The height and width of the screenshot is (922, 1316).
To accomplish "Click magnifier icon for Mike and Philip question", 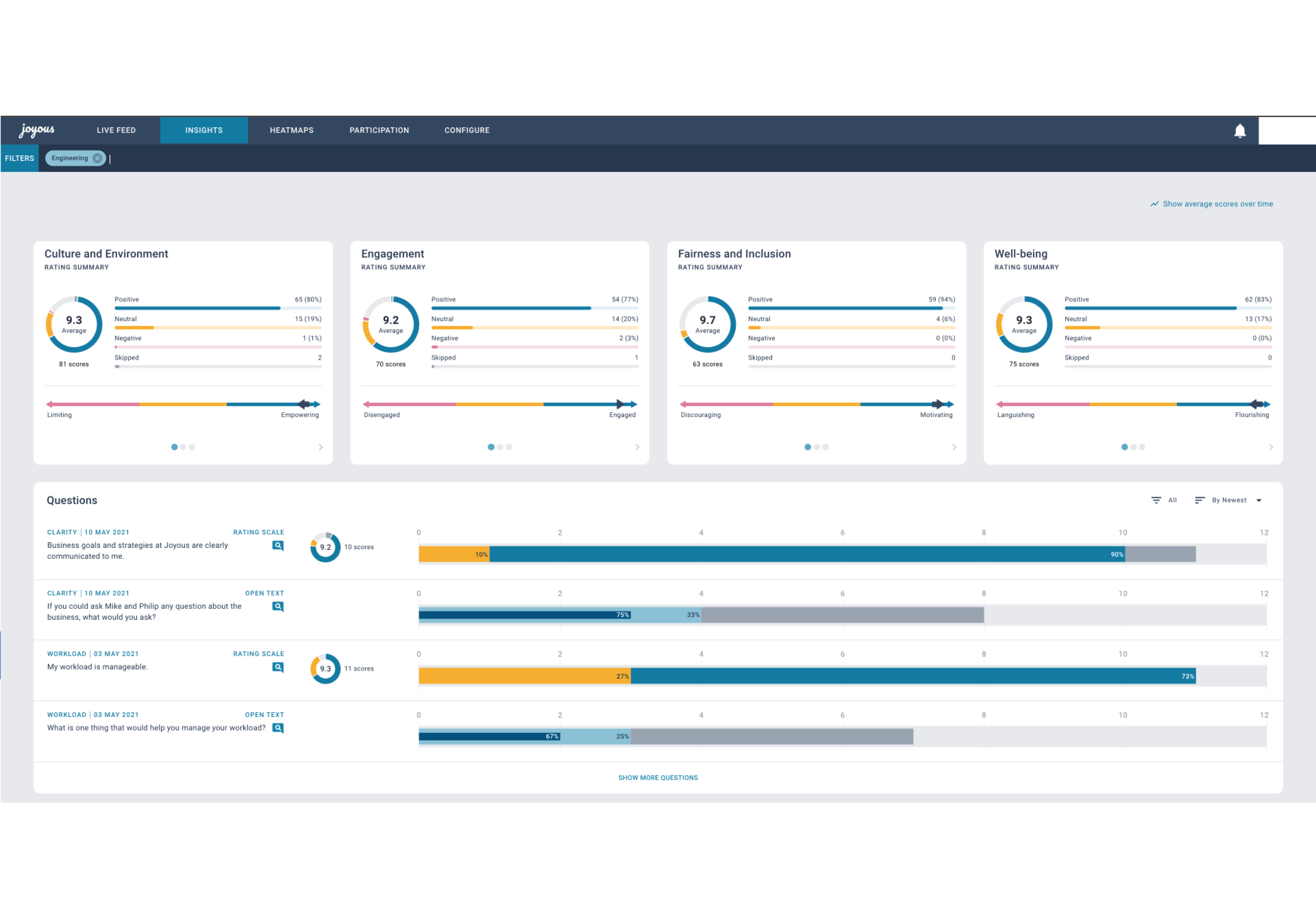I will coord(278,606).
